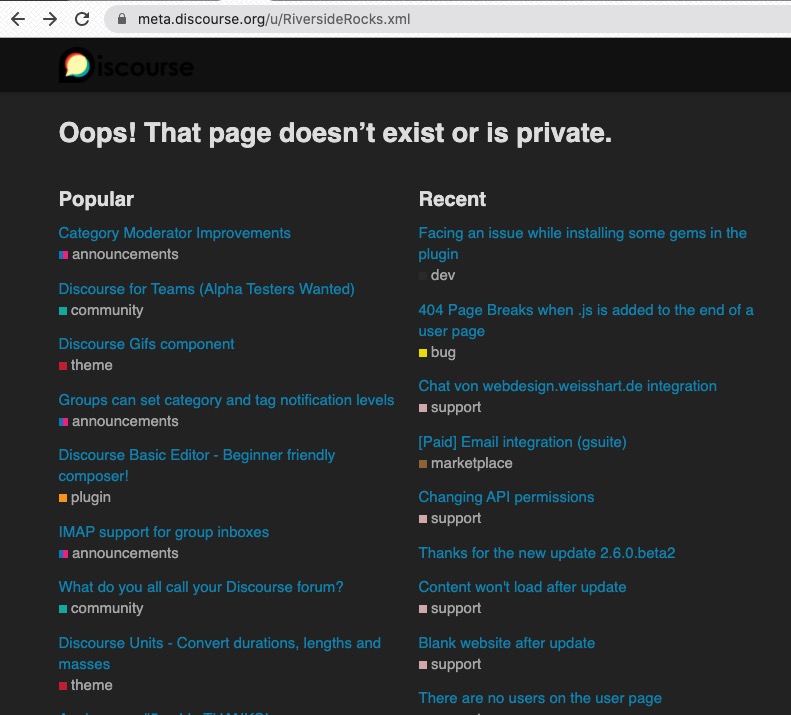Screen dimensions: 791x715
Task: Open 'Blank website after update' topic
Action: coord(506,643)
